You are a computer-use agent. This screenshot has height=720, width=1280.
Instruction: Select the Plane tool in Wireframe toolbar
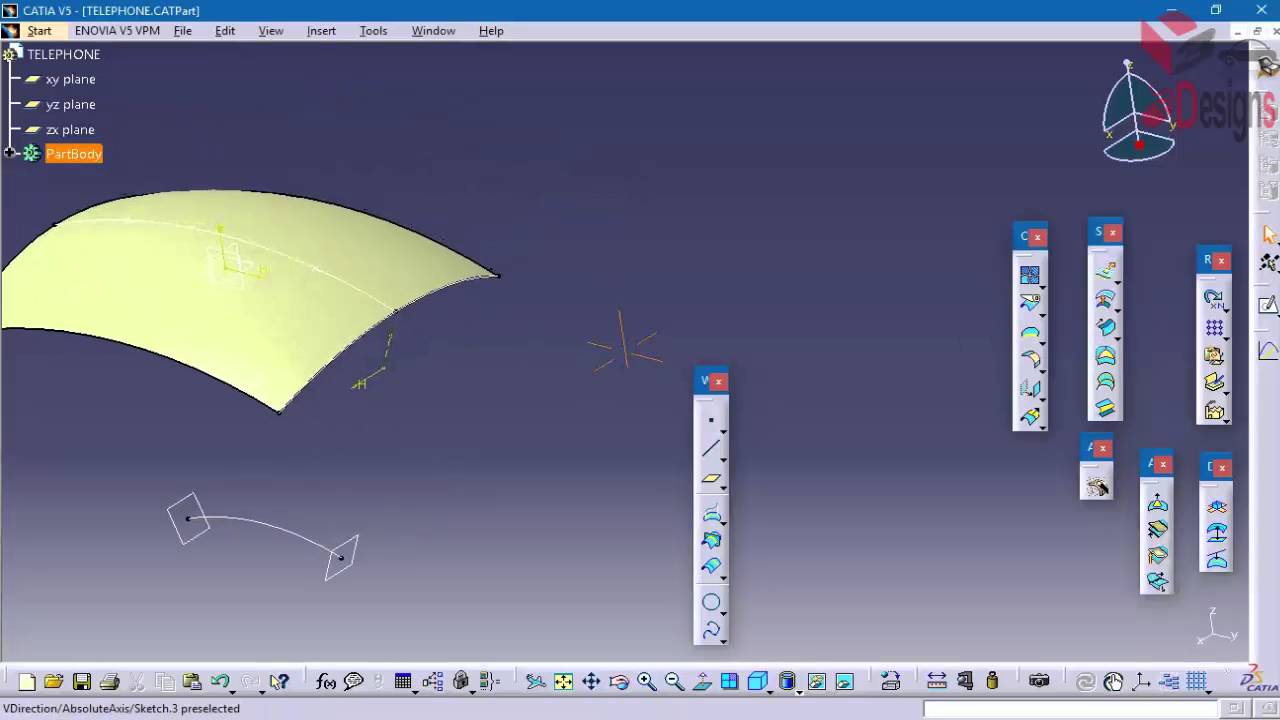coord(710,477)
